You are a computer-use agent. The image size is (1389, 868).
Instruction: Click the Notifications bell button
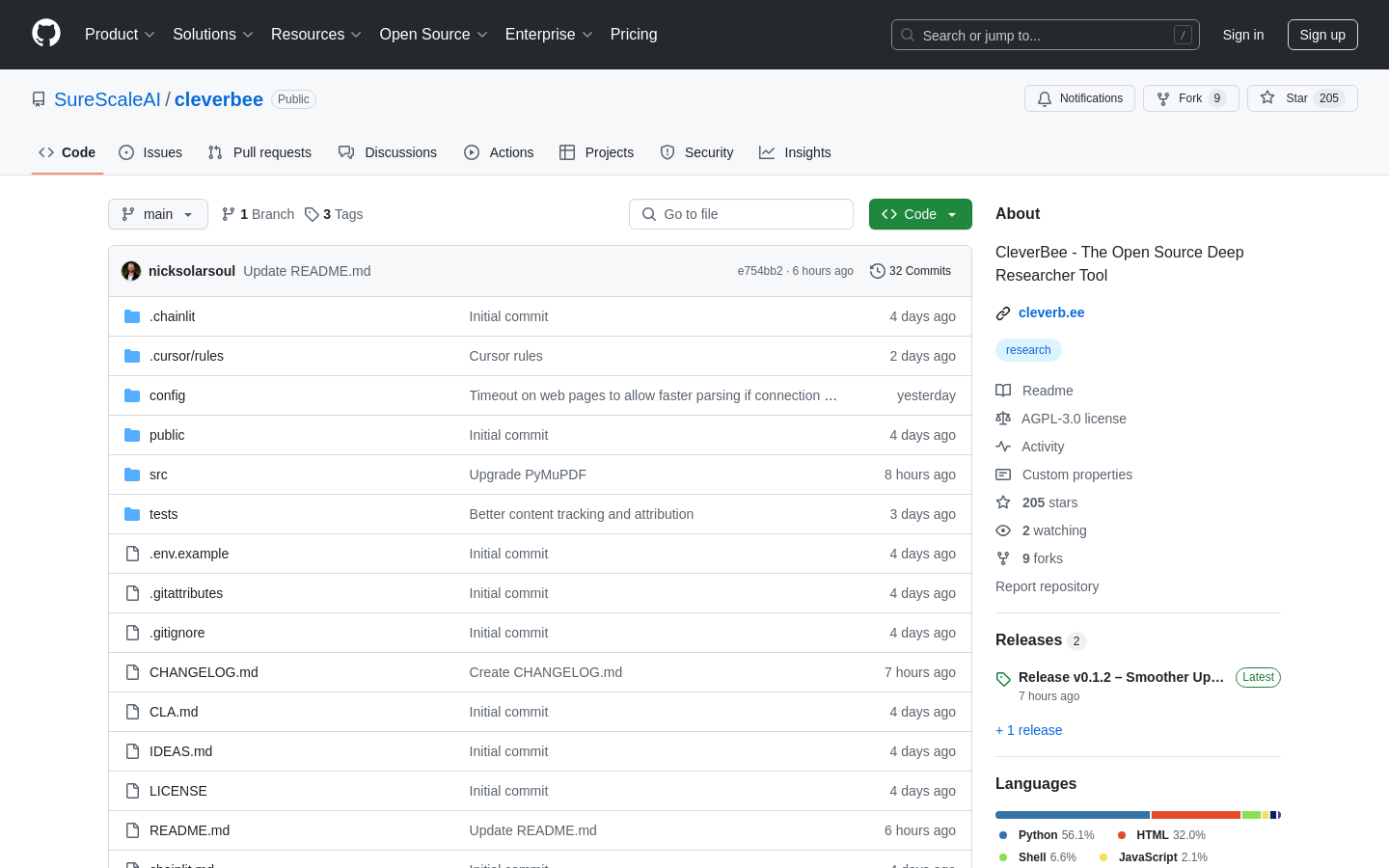tap(1079, 98)
